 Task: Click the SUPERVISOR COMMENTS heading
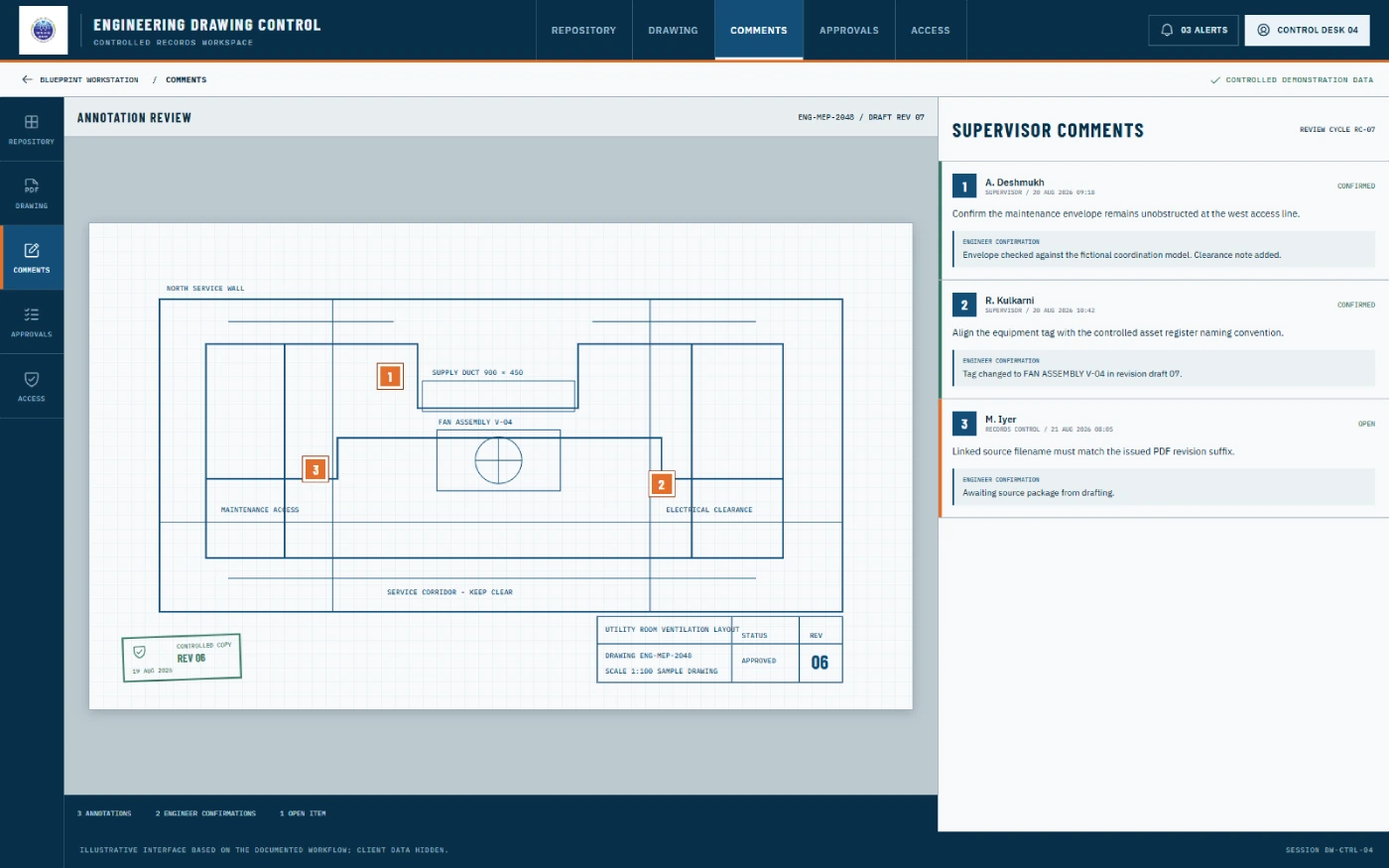[x=1048, y=130]
